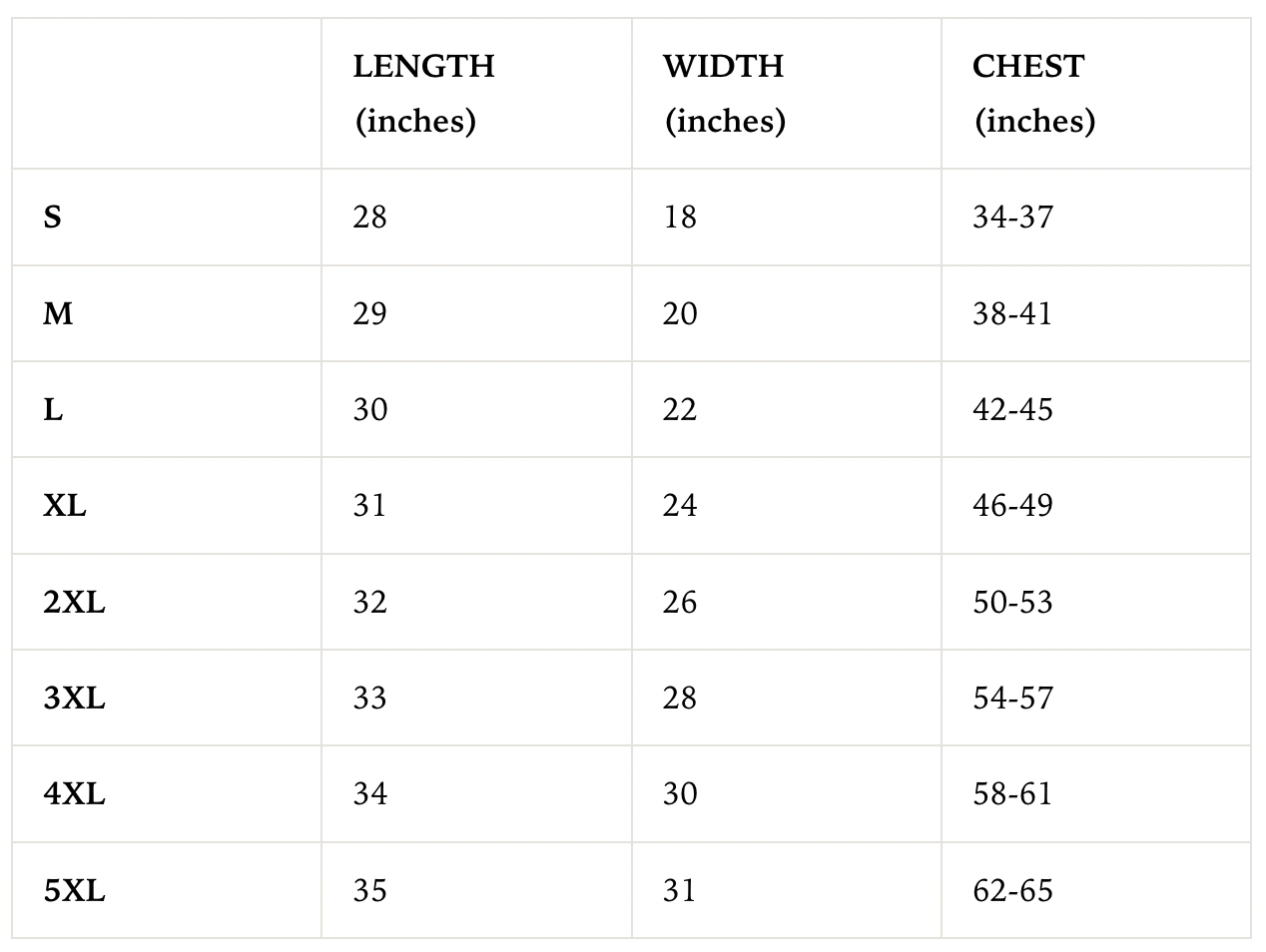The height and width of the screenshot is (952, 1266).
Task: Click the 34-37 chest cell
Action: (1096, 217)
